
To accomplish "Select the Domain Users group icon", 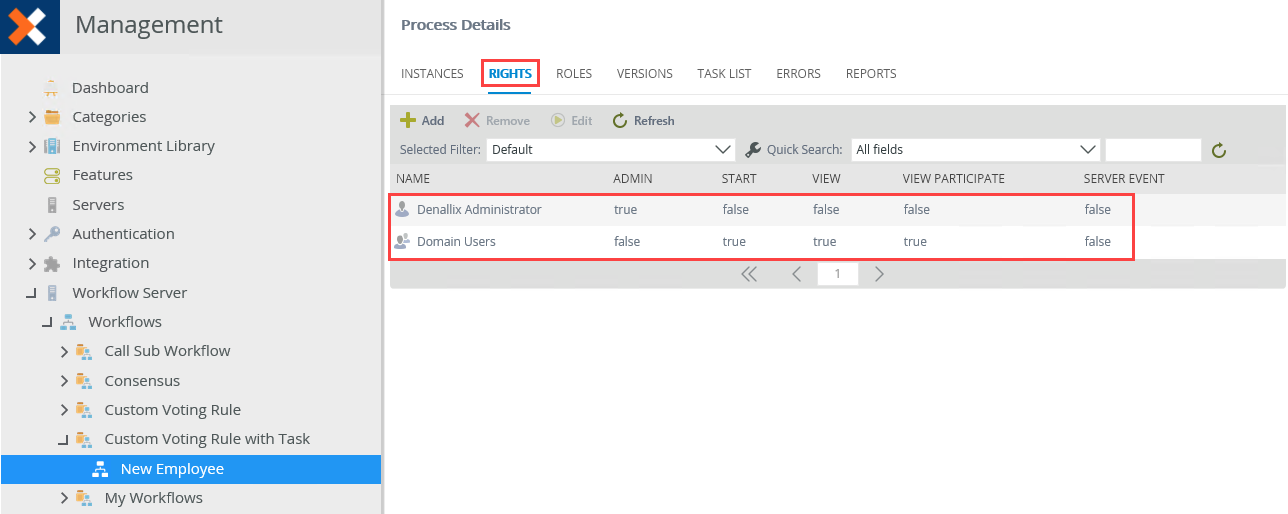I will [x=403, y=241].
